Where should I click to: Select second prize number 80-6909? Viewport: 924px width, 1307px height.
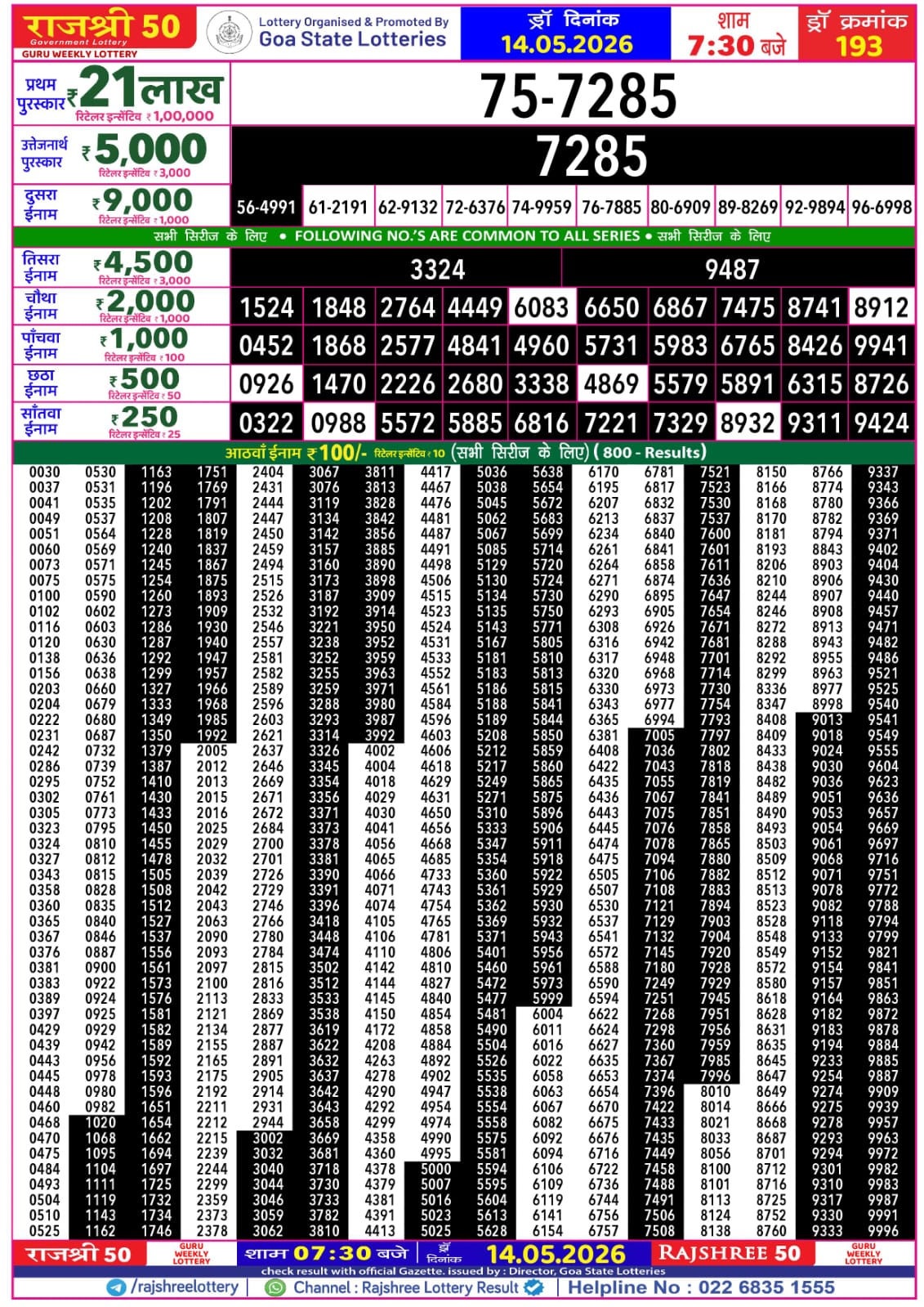(680, 207)
